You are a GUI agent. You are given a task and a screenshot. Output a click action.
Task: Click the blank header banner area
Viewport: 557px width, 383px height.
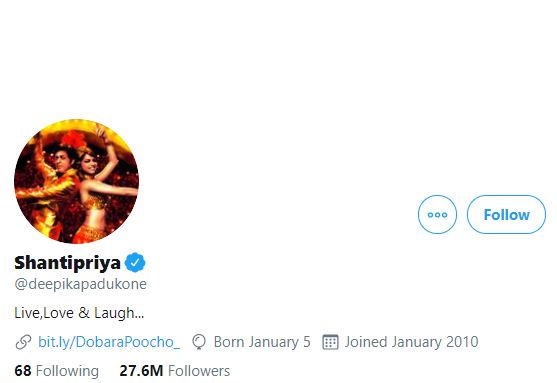coord(278,57)
